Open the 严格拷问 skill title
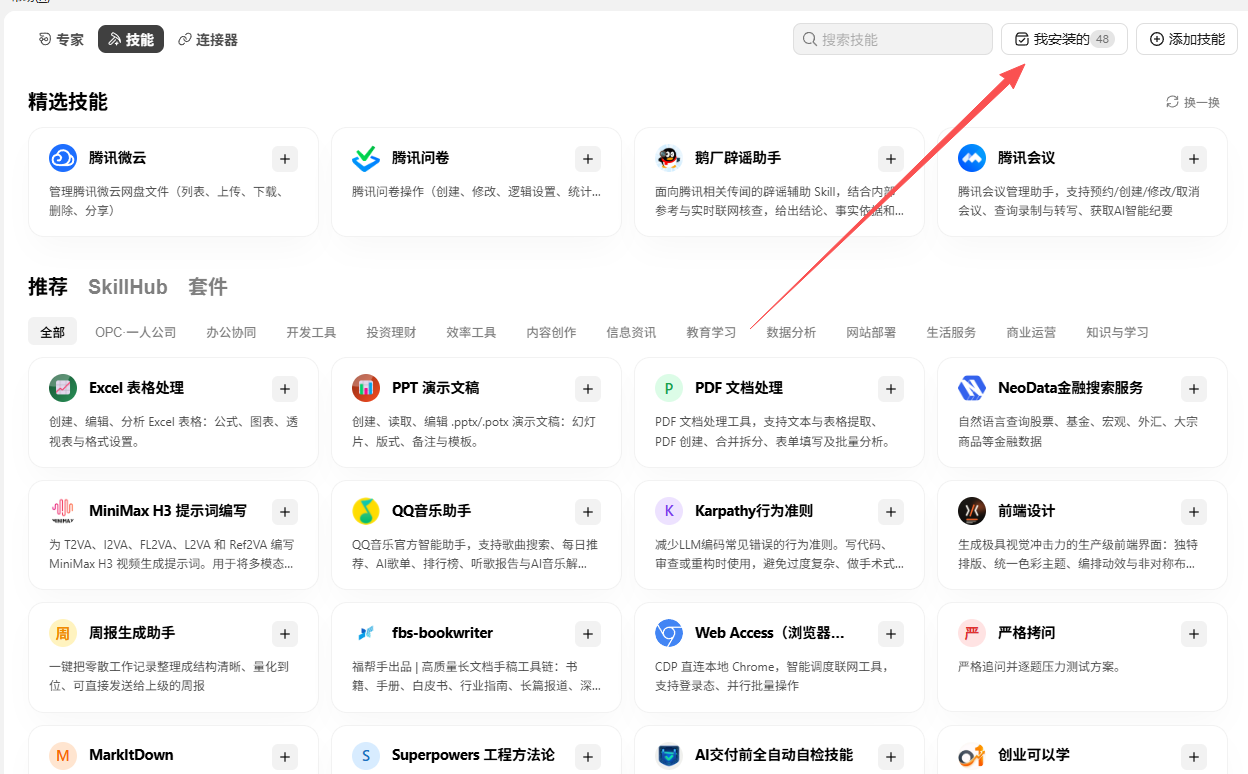The image size is (1248, 774). 1026,633
